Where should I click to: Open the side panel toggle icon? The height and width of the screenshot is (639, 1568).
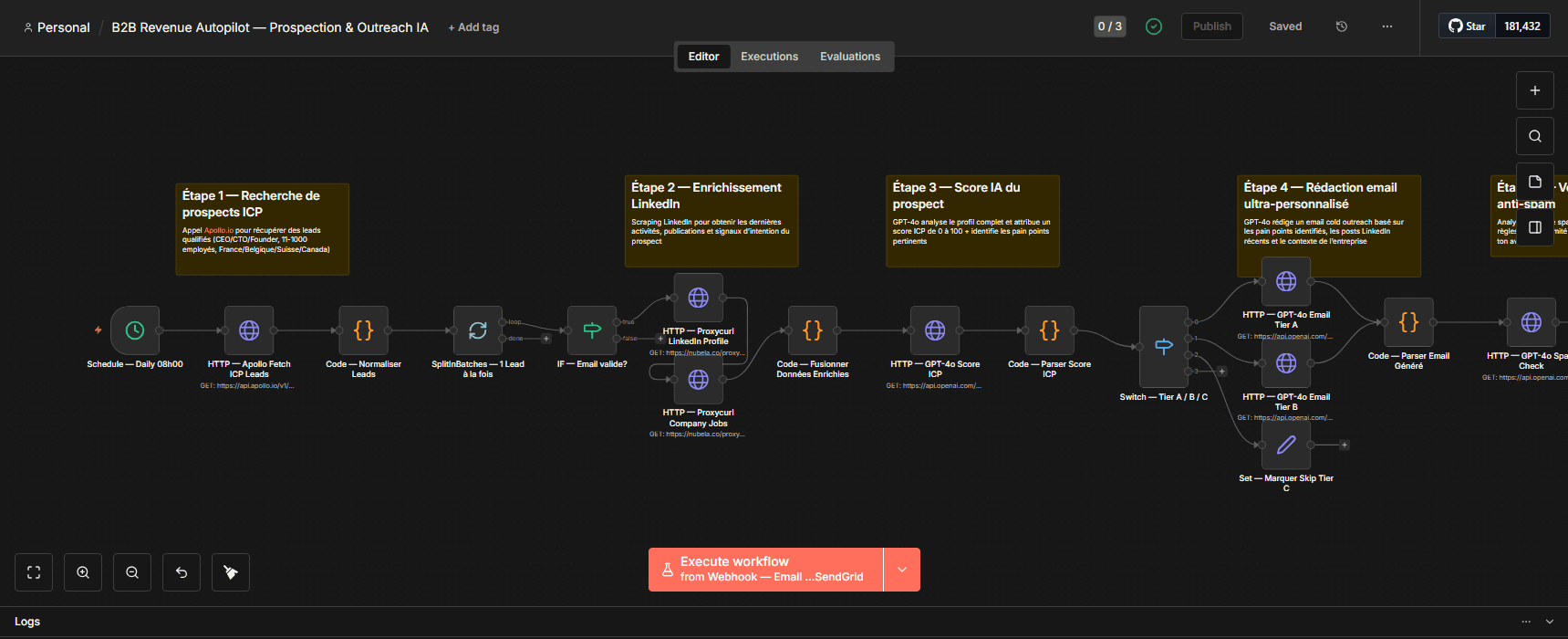click(1535, 227)
